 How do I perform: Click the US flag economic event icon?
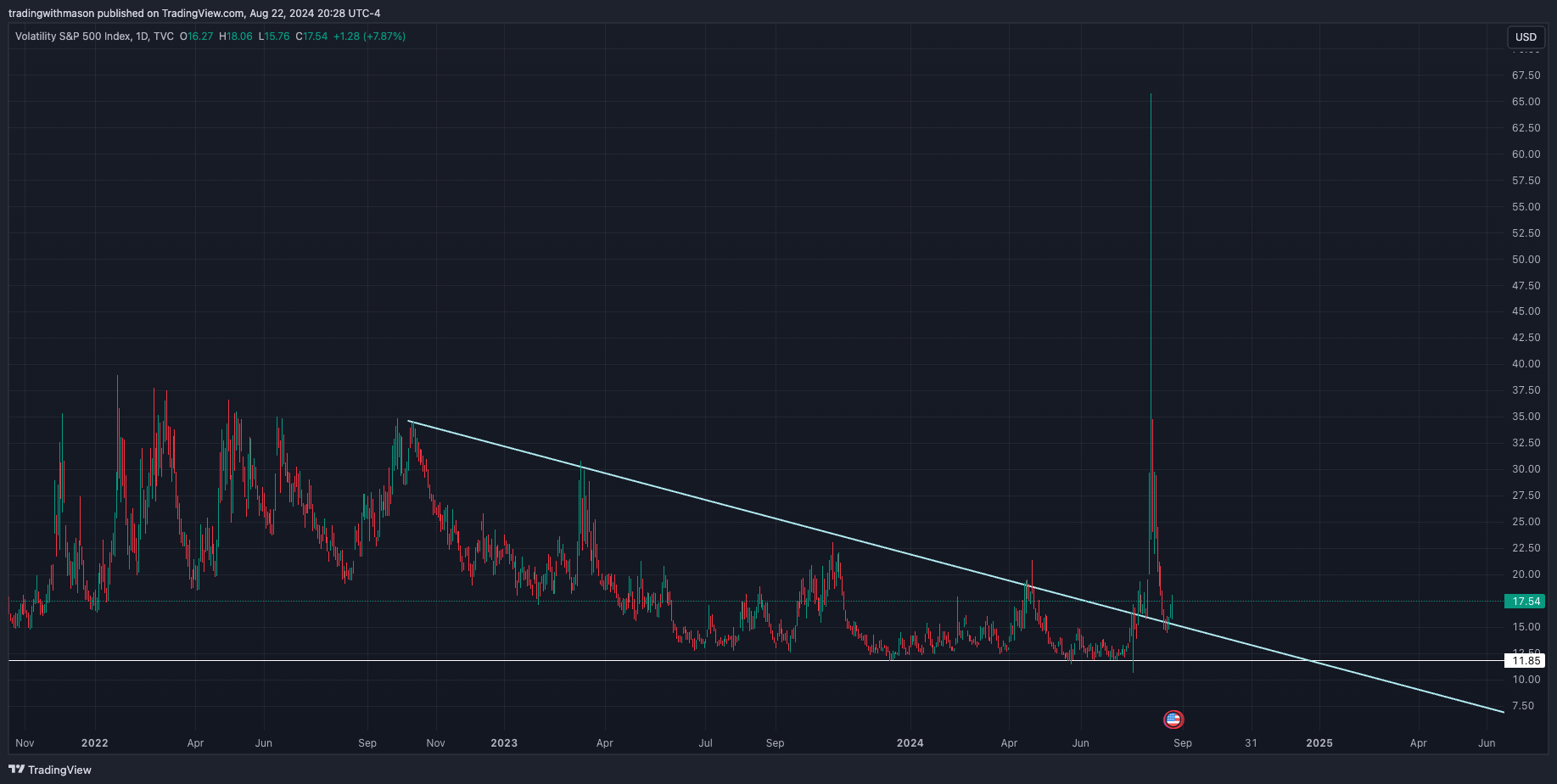(x=1173, y=720)
